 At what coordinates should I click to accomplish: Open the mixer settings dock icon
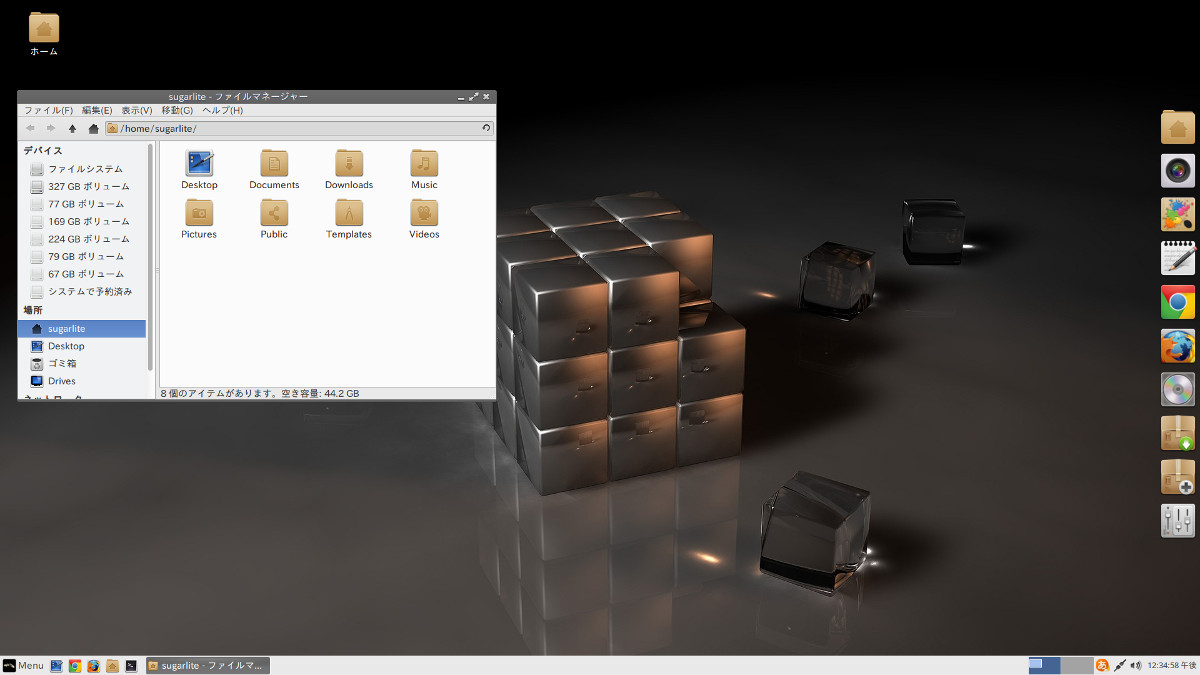[1178, 520]
